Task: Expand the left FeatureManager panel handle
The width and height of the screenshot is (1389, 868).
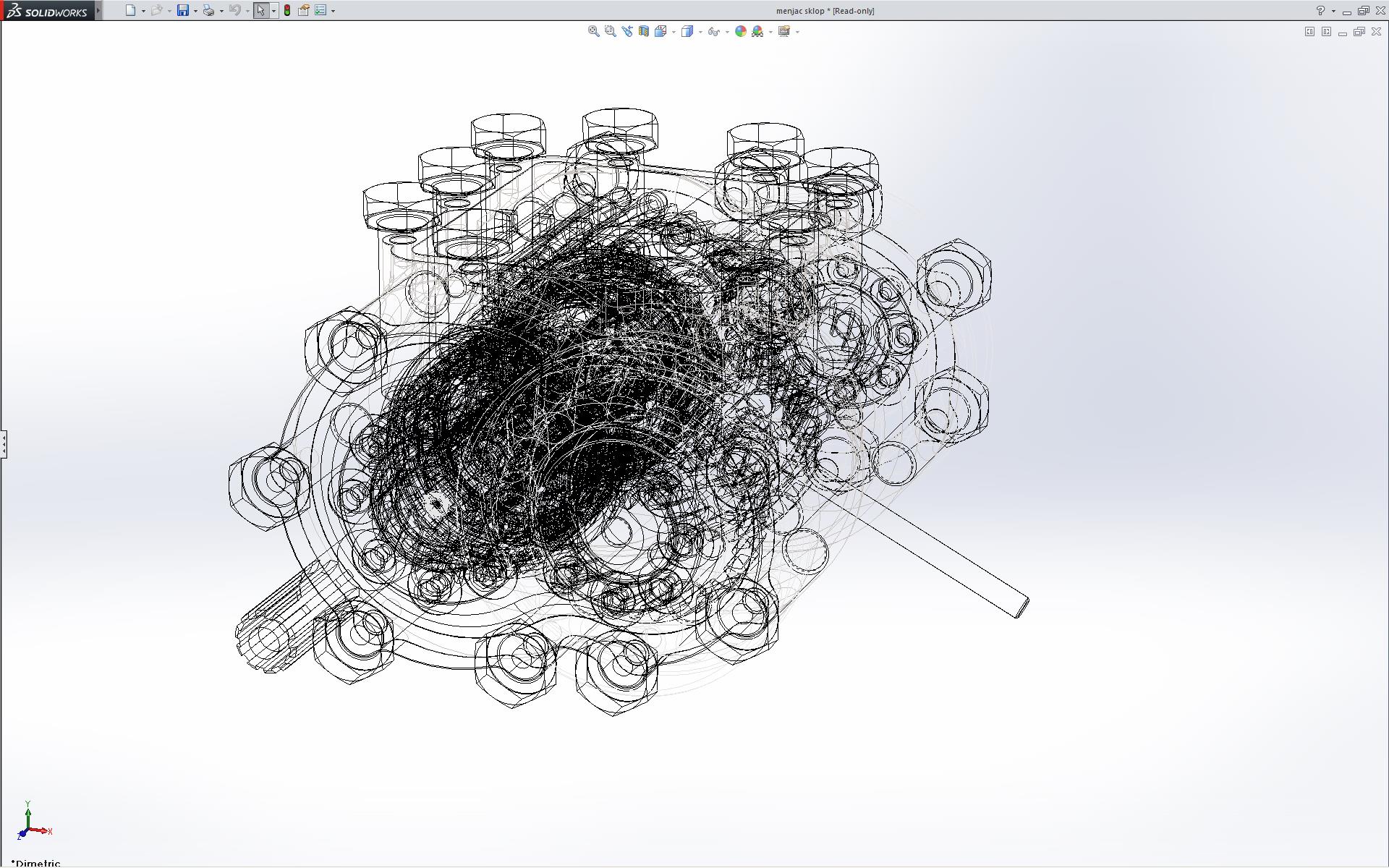Action: pos(4,443)
